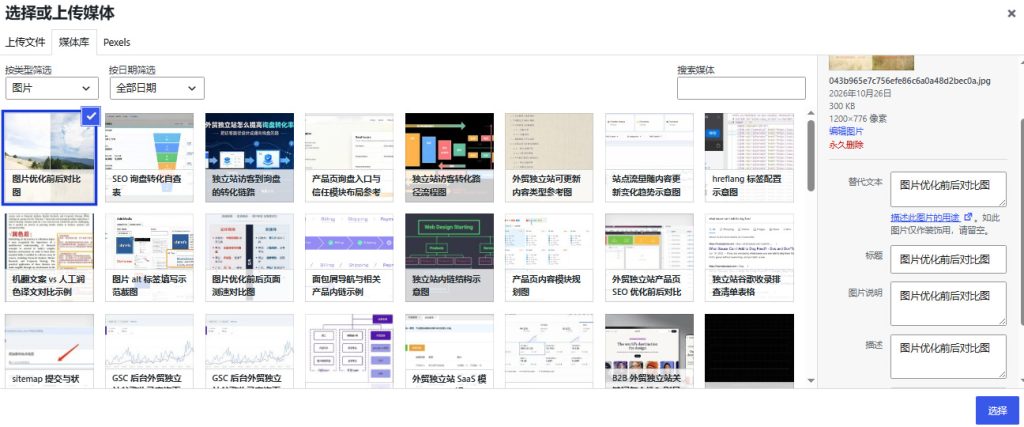The image size is (1024, 427).
Task: Select the 独立站访客到询盘的转化链路 thumbnail
Action: point(249,157)
